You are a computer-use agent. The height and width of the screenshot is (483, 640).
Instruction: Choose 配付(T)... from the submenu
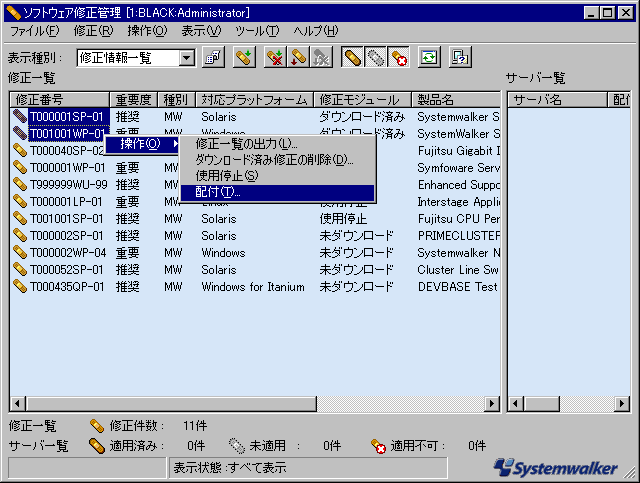(278, 192)
